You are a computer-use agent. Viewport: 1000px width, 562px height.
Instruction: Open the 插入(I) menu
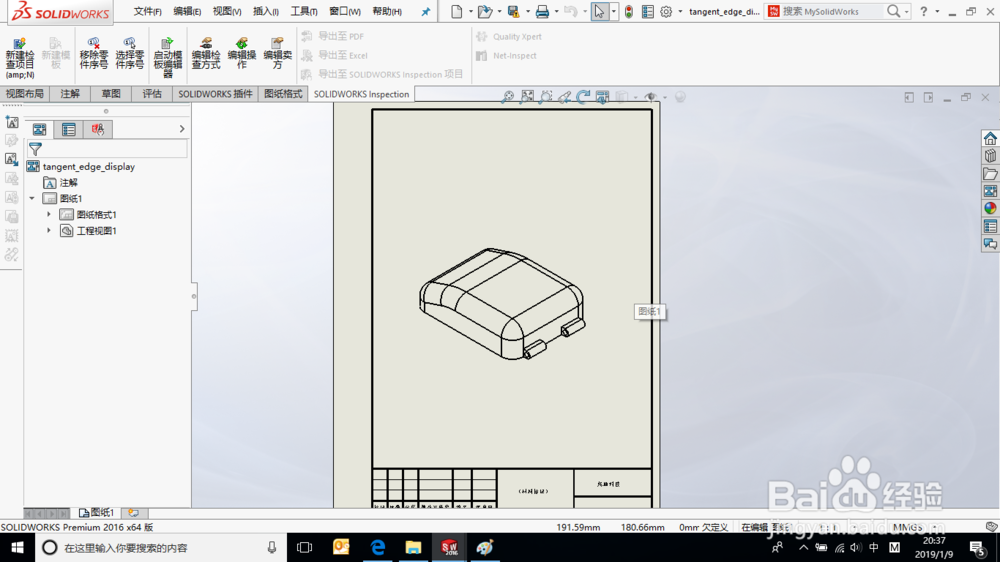click(x=266, y=11)
